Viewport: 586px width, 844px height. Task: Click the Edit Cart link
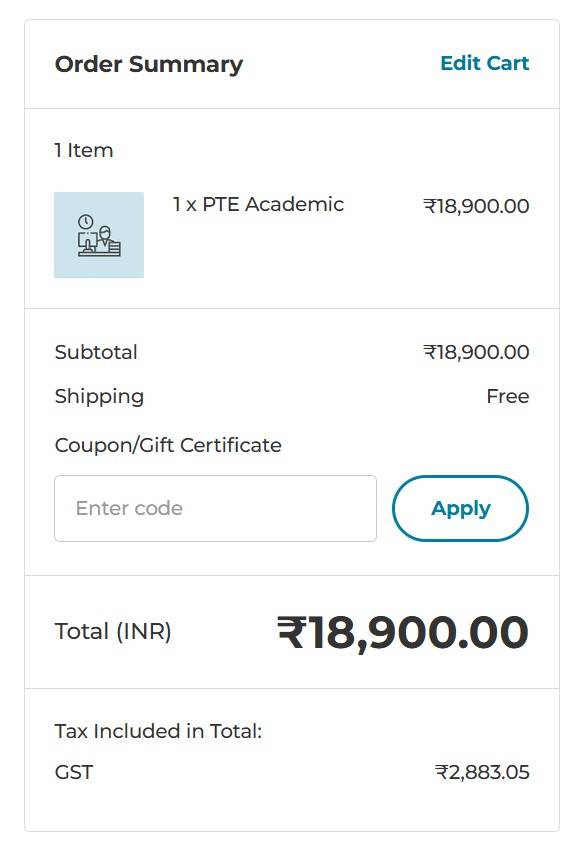coord(484,63)
